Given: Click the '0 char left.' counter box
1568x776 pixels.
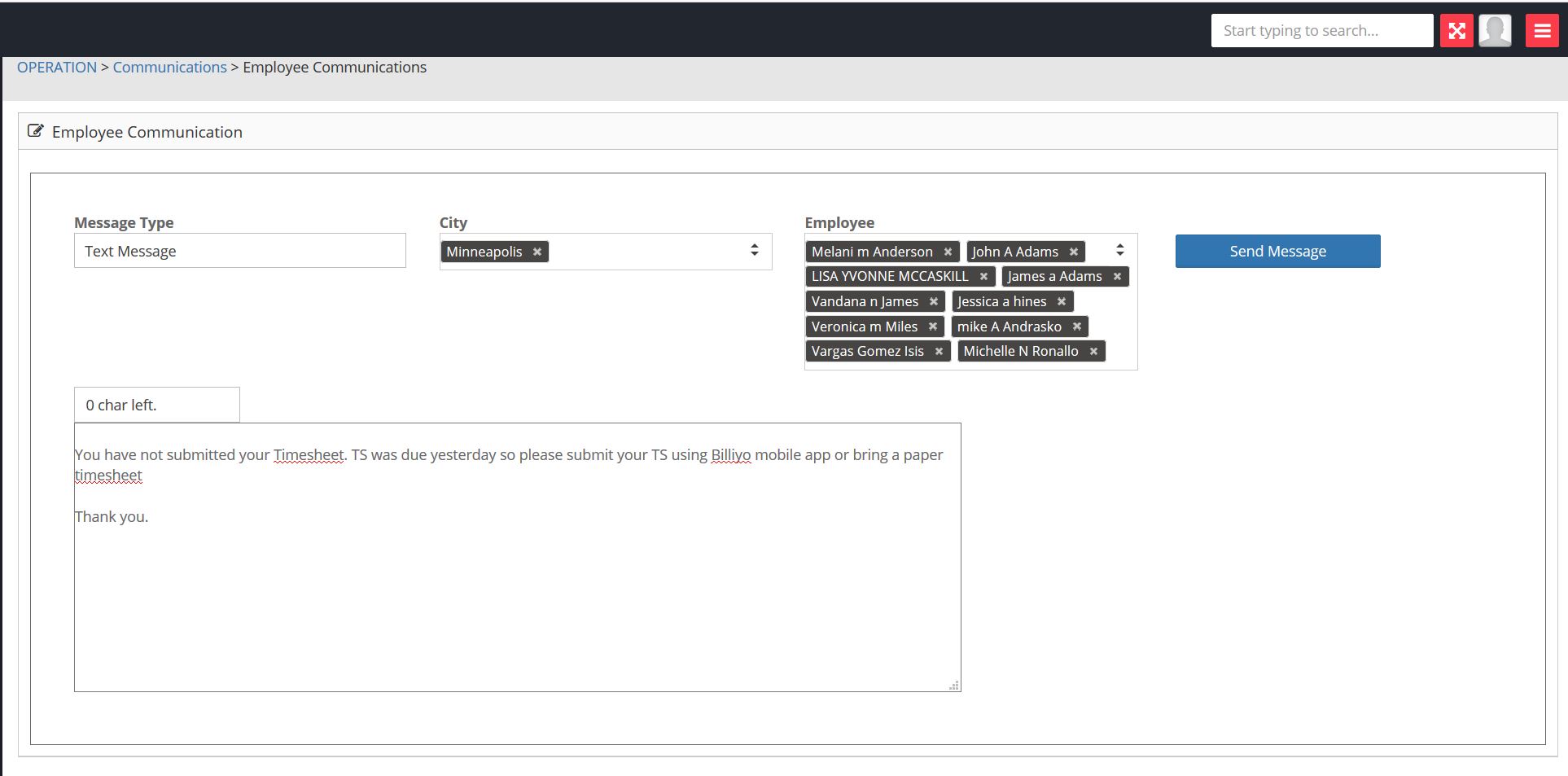Looking at the screenshot, I should point(157,405).
